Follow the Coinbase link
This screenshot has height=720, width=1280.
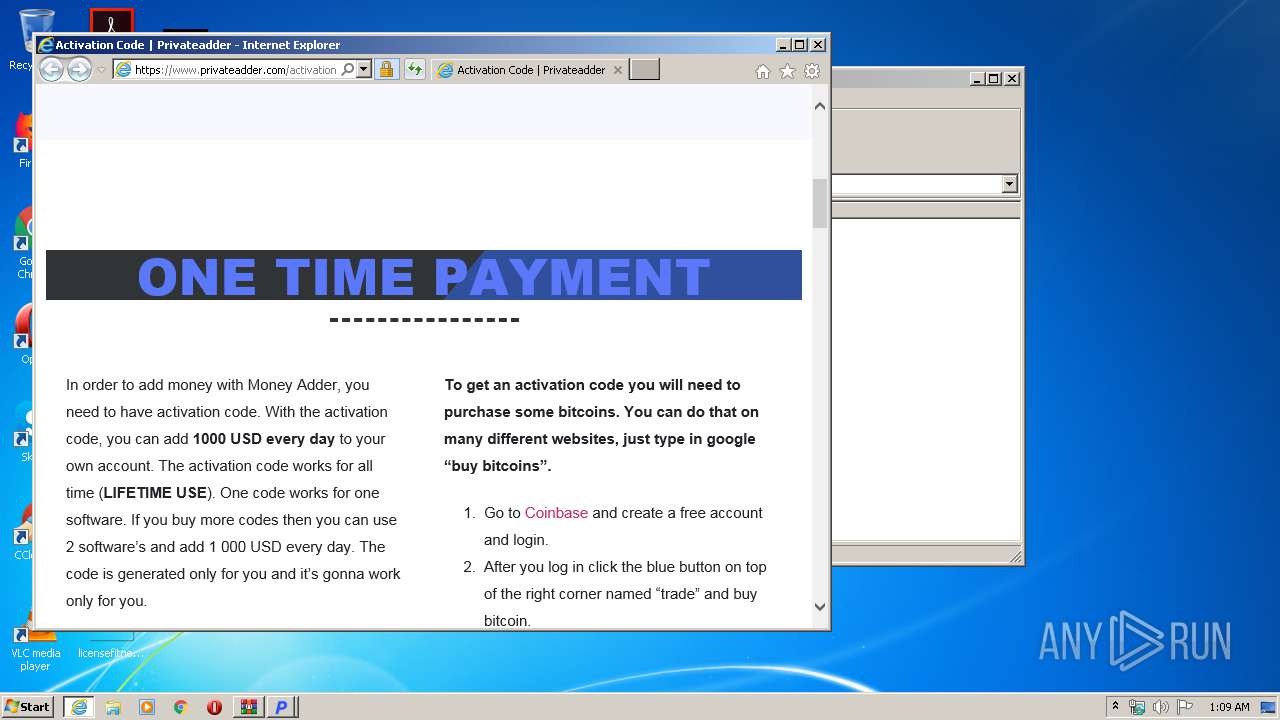pos(556,513)
